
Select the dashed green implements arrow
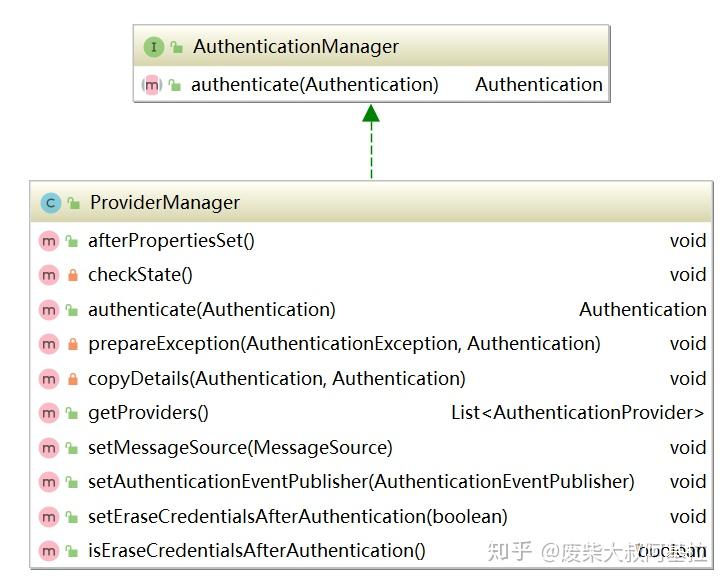(371, 141)
